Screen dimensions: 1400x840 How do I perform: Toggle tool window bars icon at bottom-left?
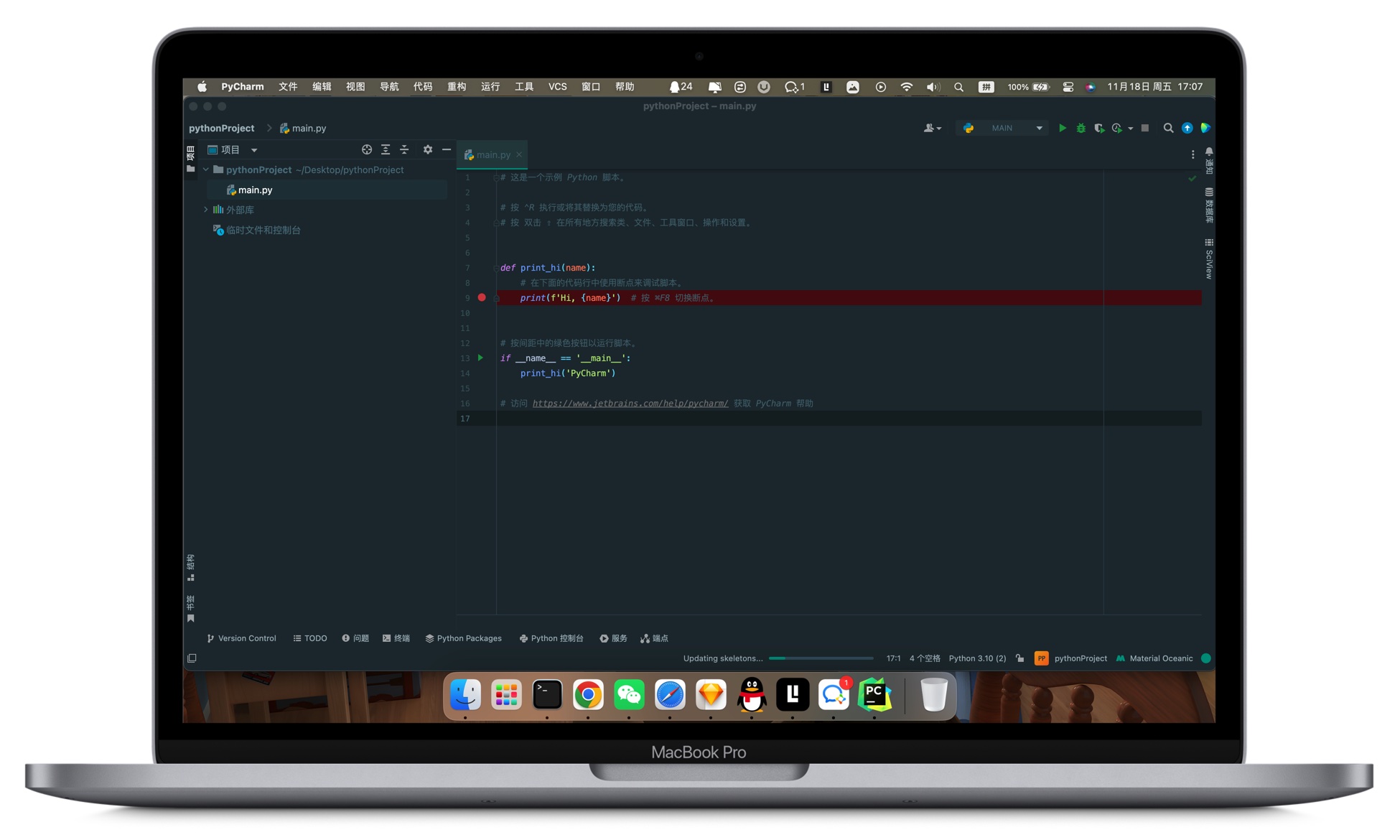(192, 658)
